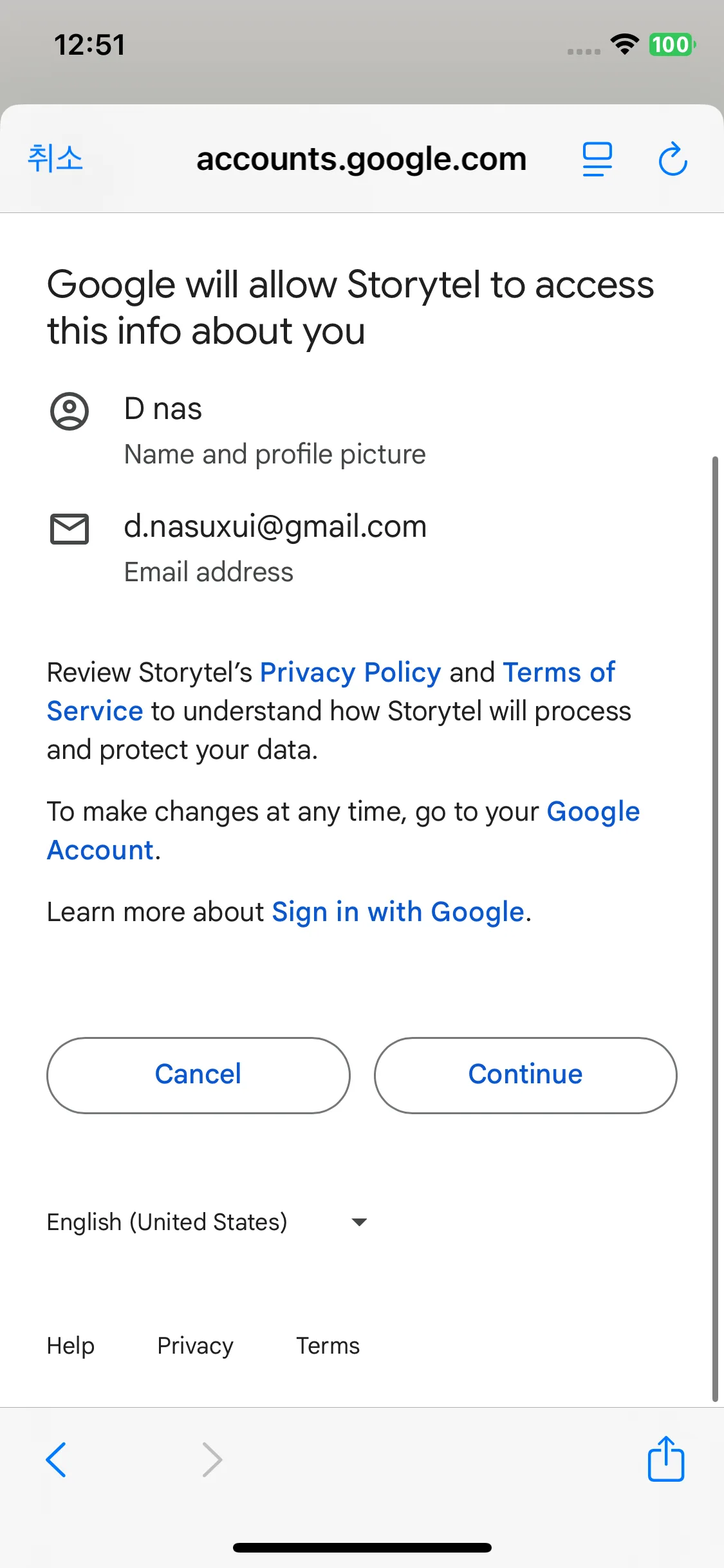Image resolution: width=724 pixels, height=1568 pixels.
Task: Tap the browser back arrow
Action: (56, 1459)
